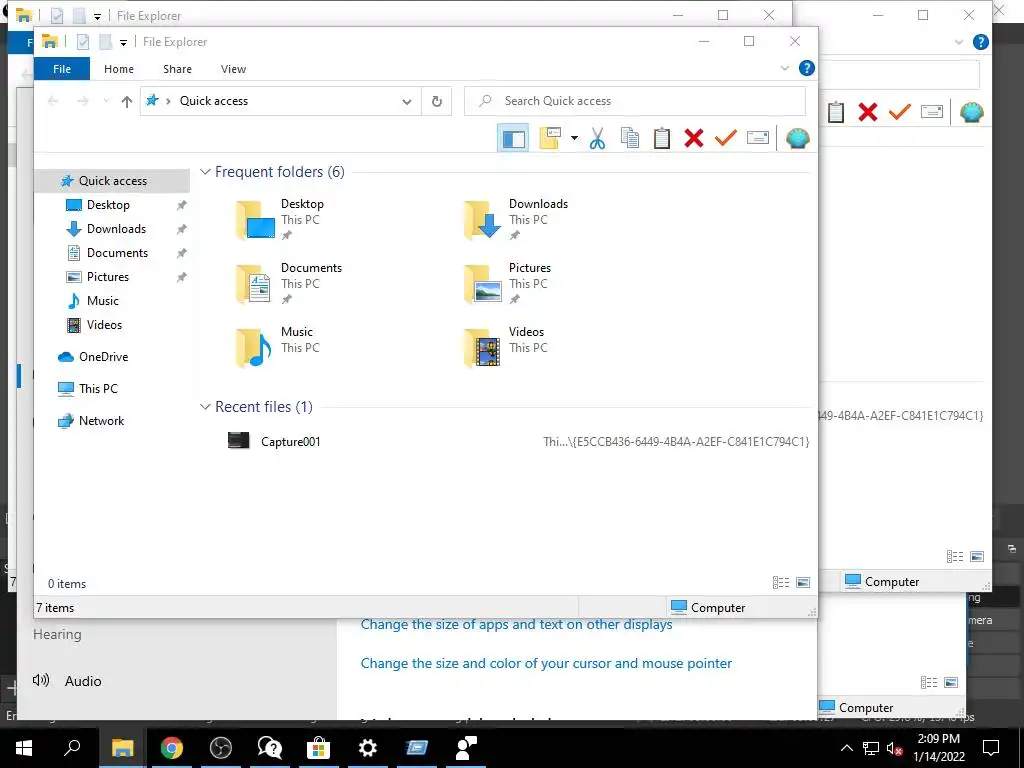1024x768 pixels.
Task: Click the red Delete X icon in front window
Action: tap(694, 138)
